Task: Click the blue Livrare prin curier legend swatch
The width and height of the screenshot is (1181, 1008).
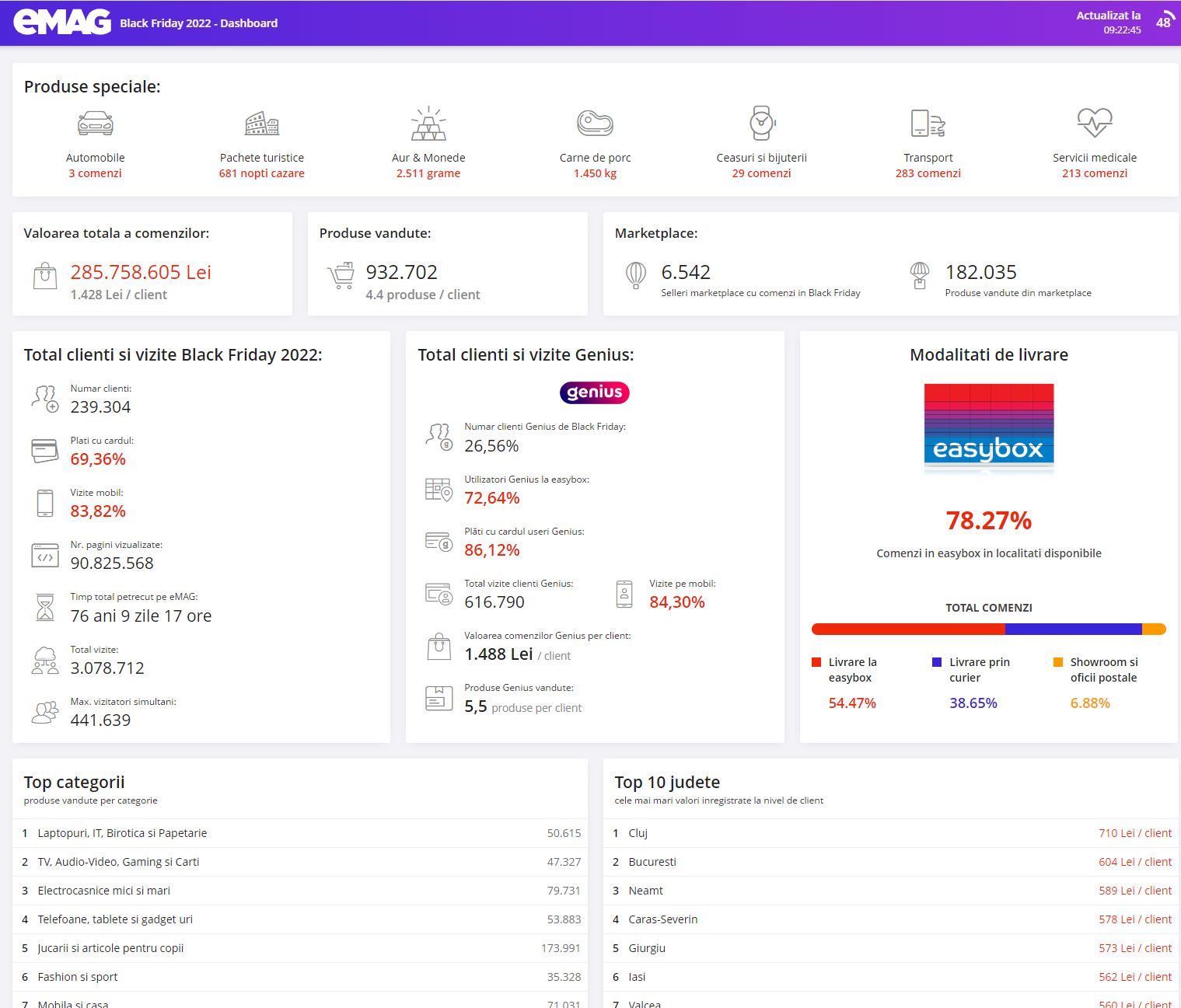Action: (x=937, y=662)
